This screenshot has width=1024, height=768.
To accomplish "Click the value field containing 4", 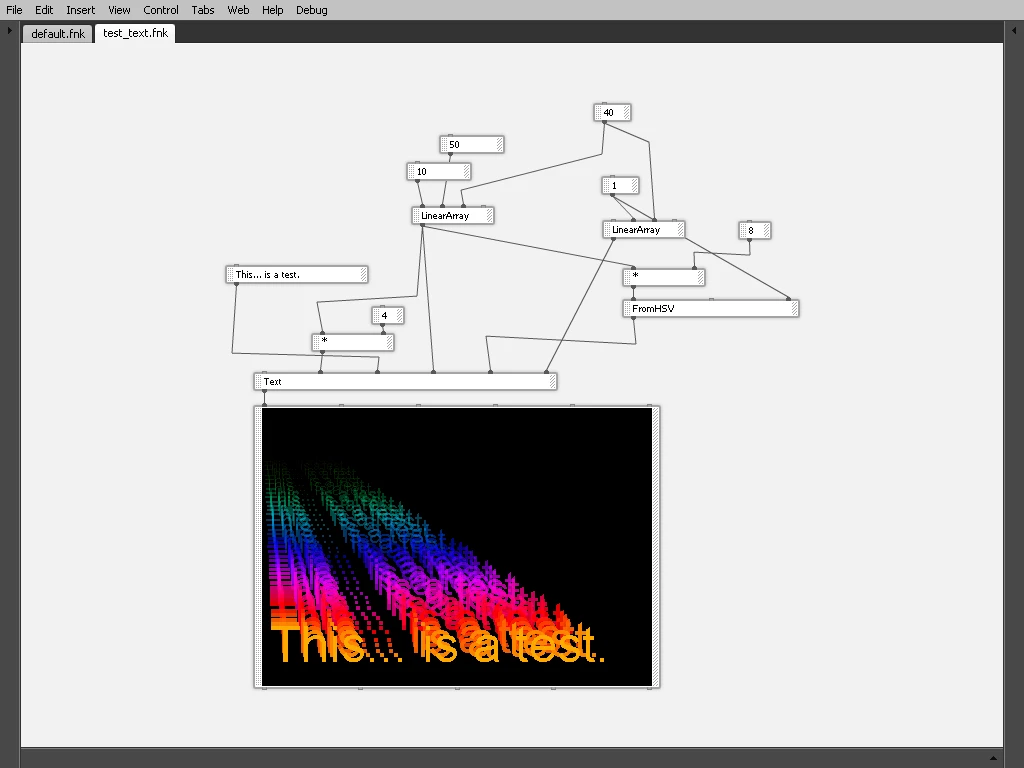I will click(x=388, y=315).
